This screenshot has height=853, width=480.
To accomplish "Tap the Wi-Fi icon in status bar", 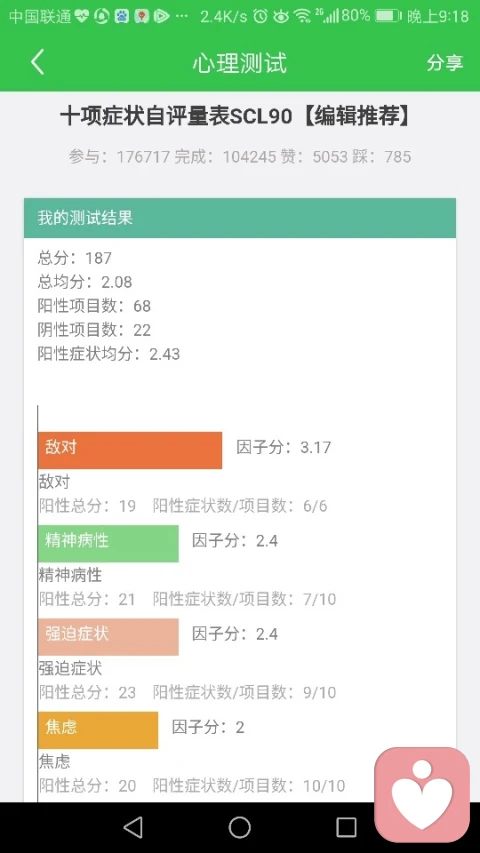I will tap(302, 16).
